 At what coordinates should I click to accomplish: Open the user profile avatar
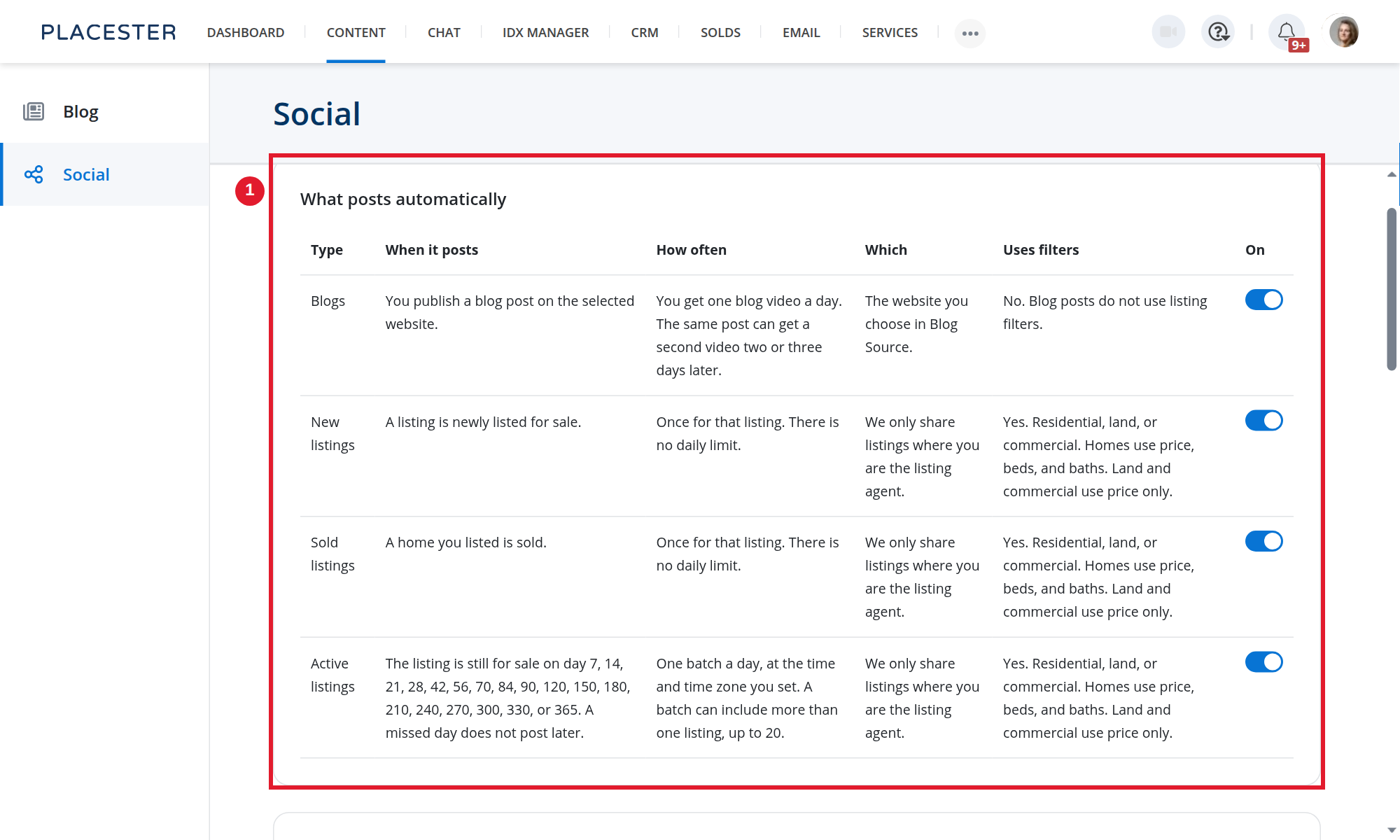click(x=1344, y=32)
